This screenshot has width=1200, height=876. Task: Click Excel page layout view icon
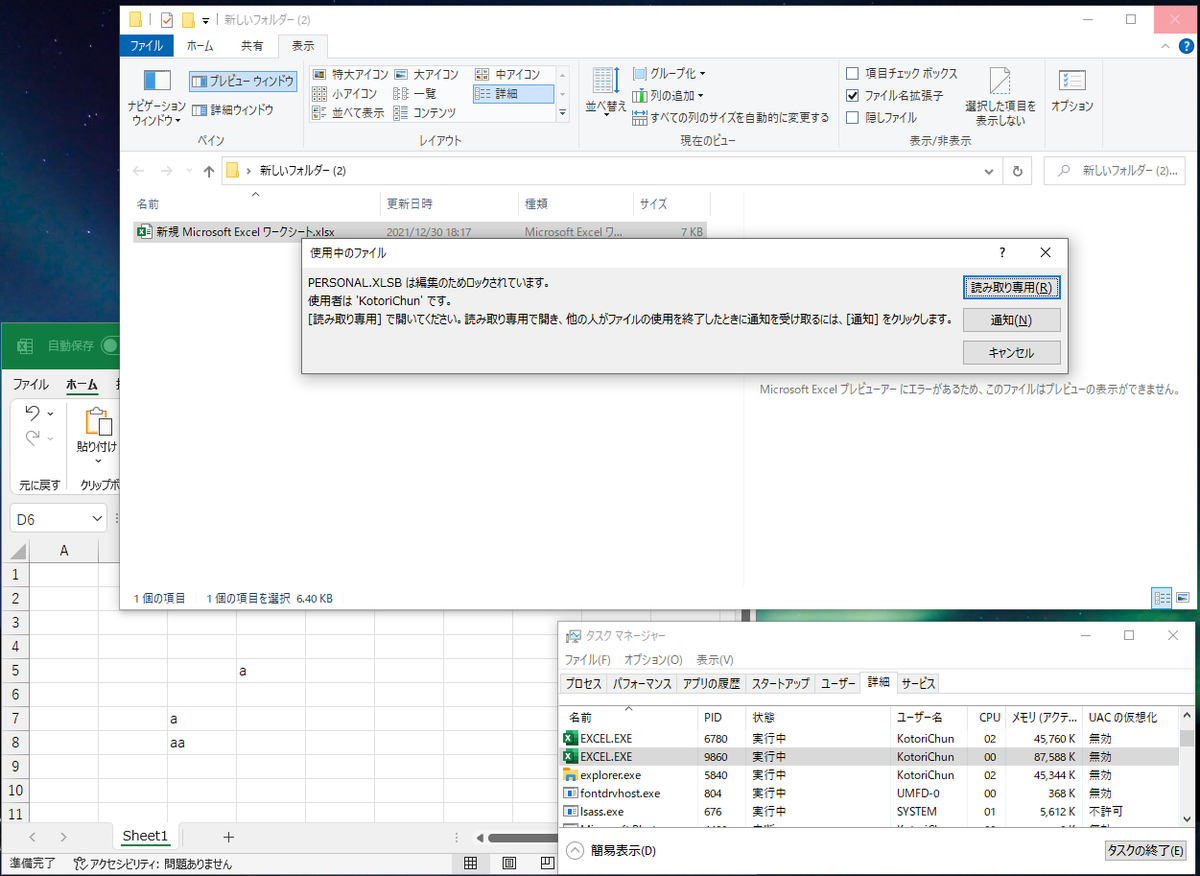[x=509, y=863]
